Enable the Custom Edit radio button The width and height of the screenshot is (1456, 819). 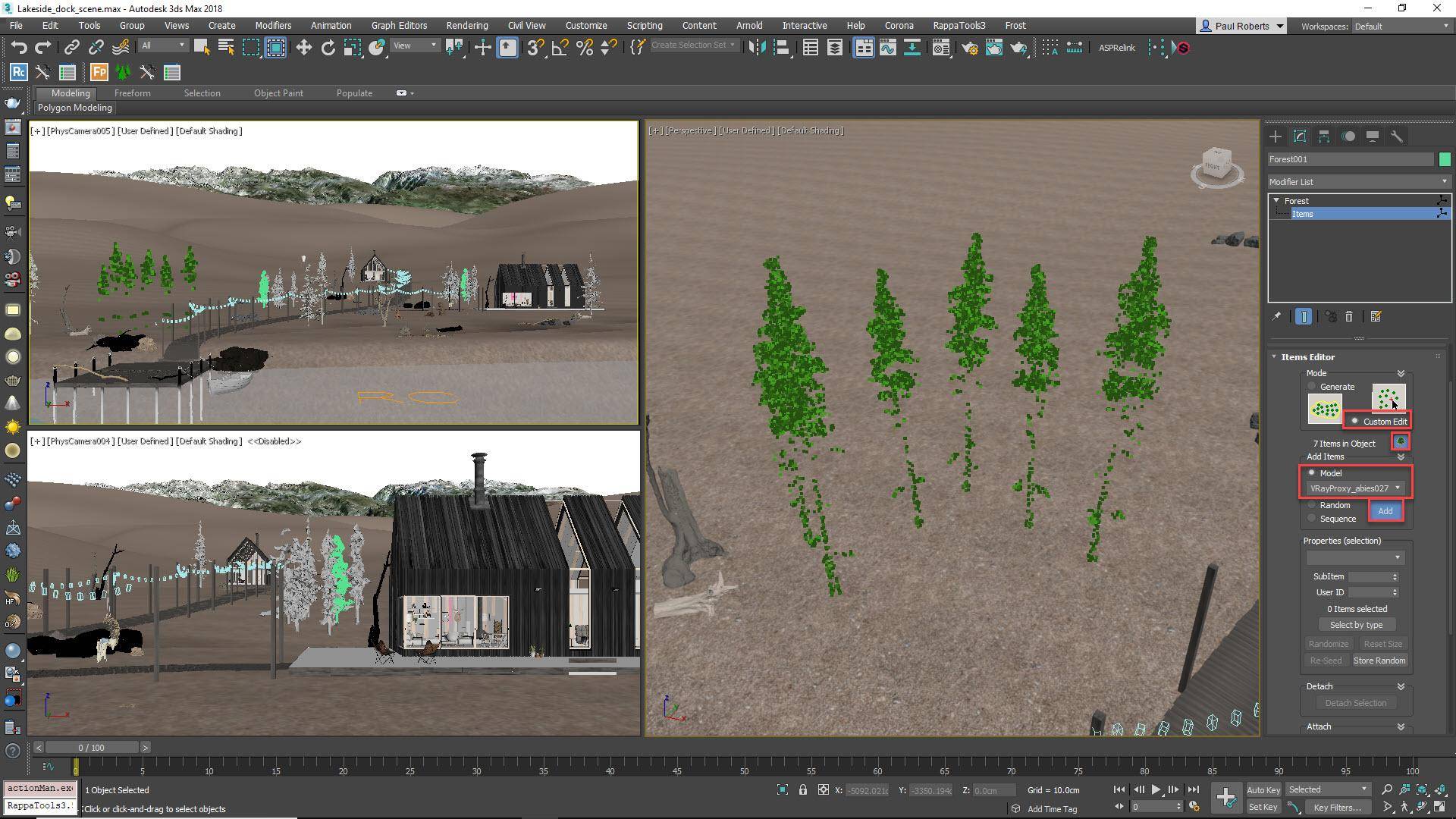(x=1355, y=421)
